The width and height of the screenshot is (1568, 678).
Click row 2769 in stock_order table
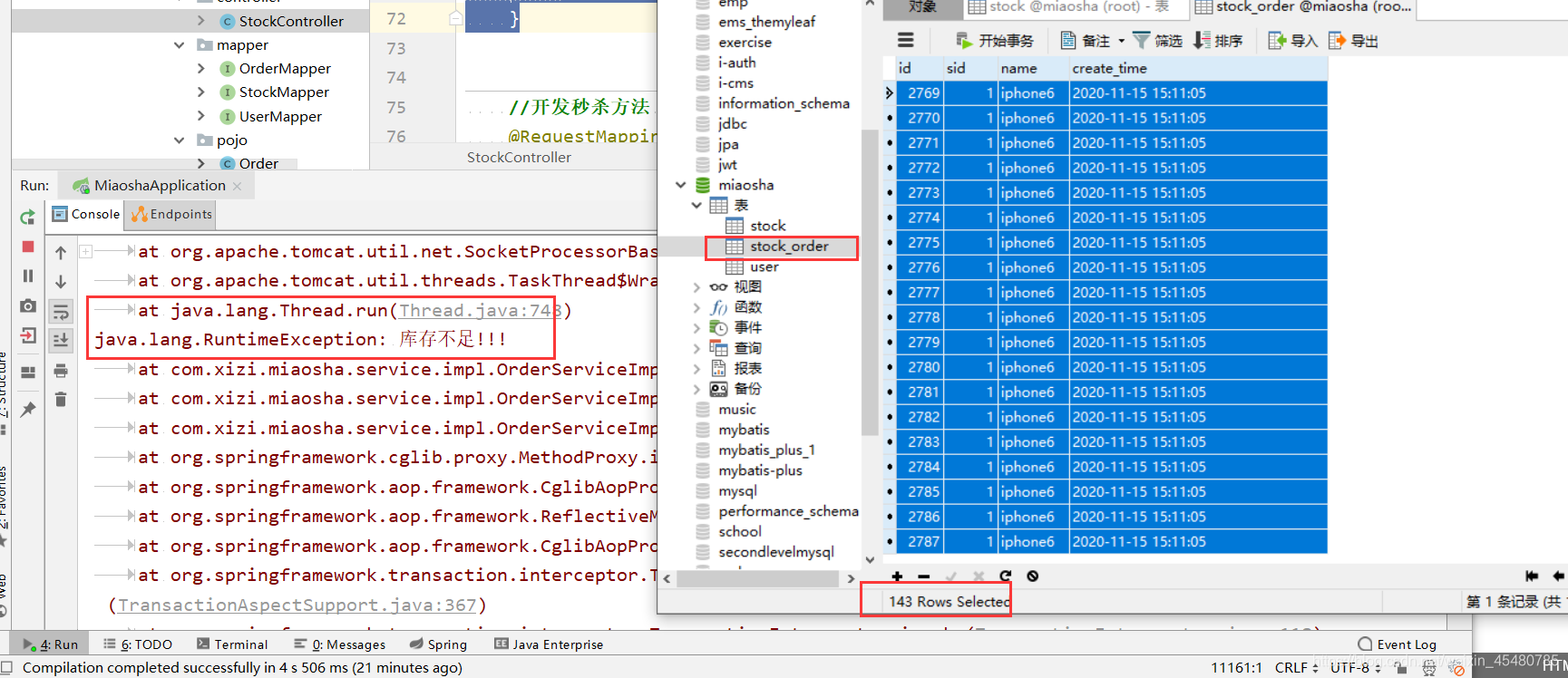[1112, 93]
